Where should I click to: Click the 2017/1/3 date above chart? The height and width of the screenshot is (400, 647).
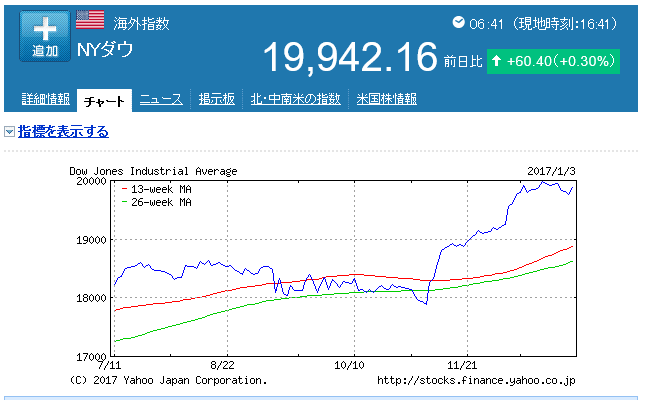pyautogui.click(x=551, y=171)
